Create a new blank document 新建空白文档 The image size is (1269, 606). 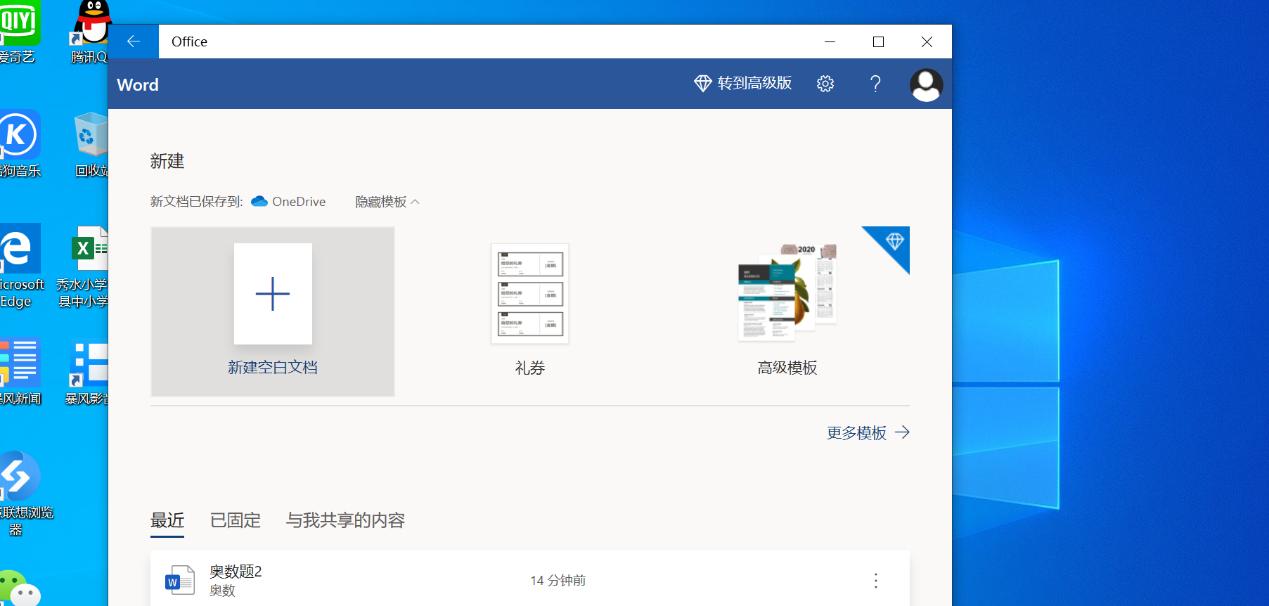[x=272, y=294]
